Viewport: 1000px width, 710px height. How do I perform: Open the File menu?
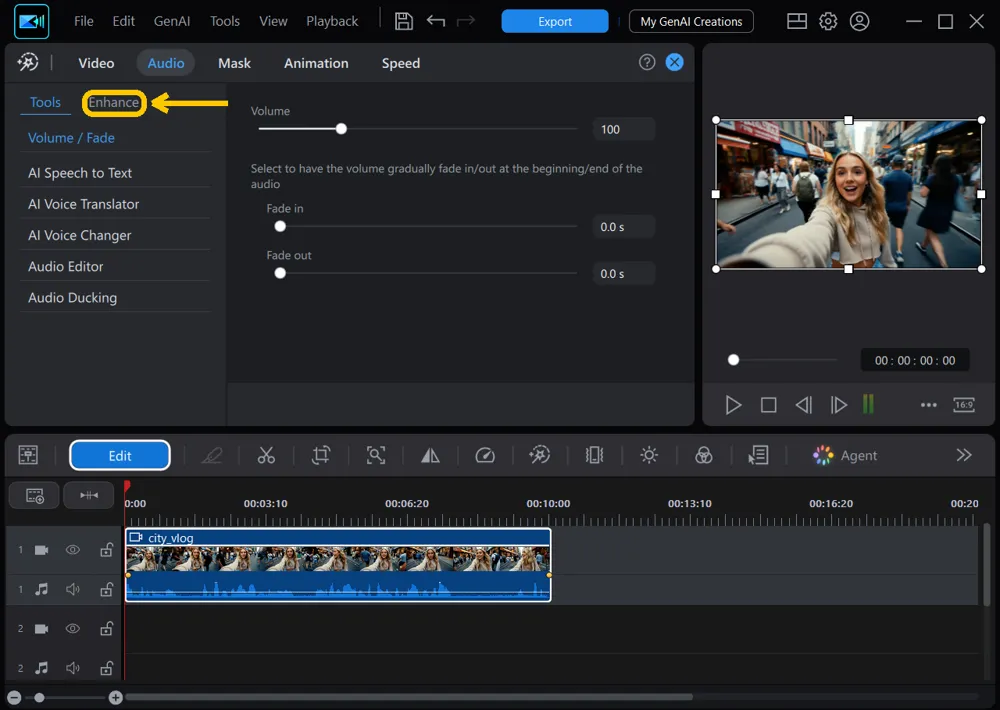pos(84,21)
